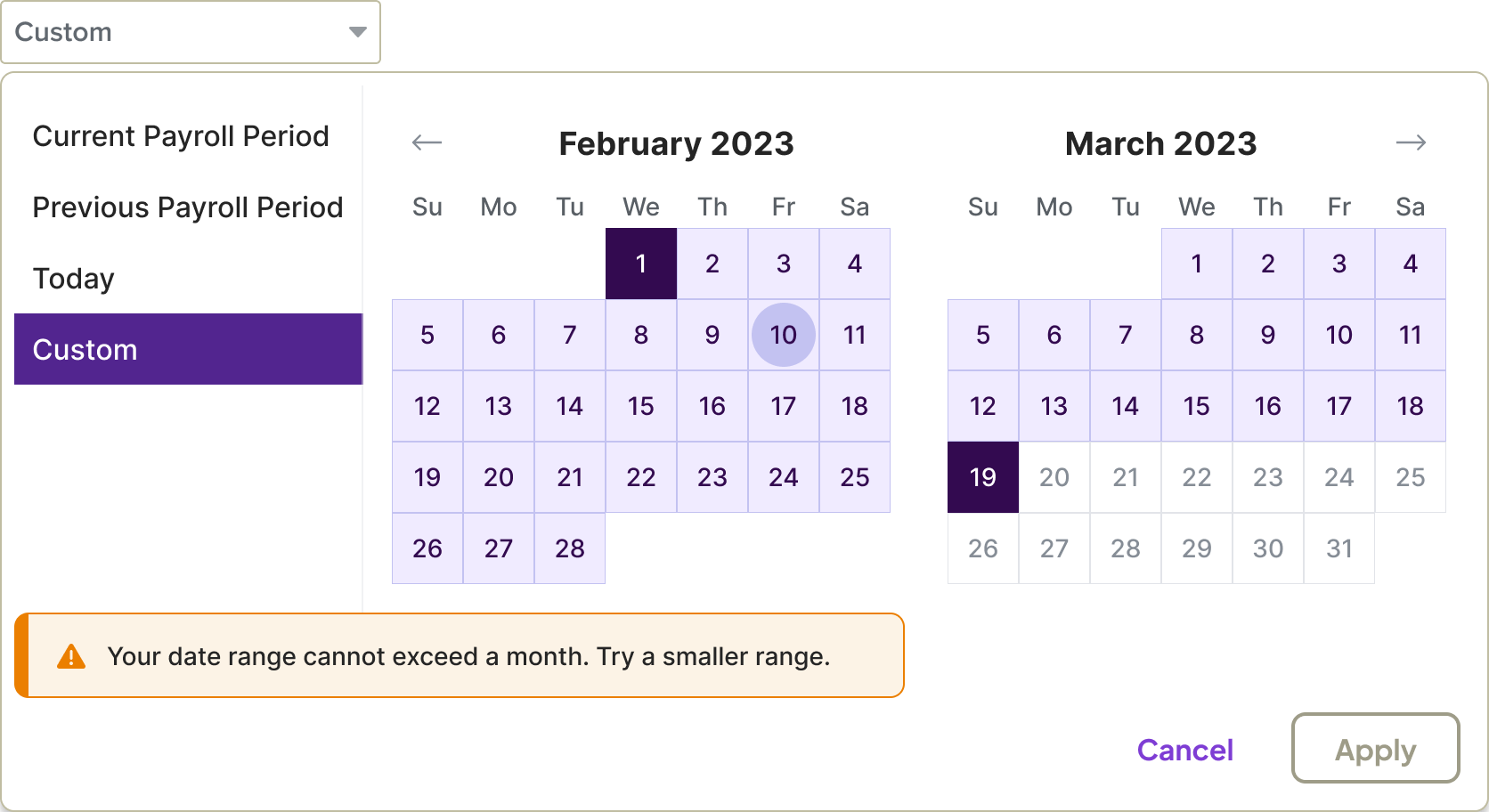
Task: Select Previous Payroll Period preset
Action: pos(188,207)
